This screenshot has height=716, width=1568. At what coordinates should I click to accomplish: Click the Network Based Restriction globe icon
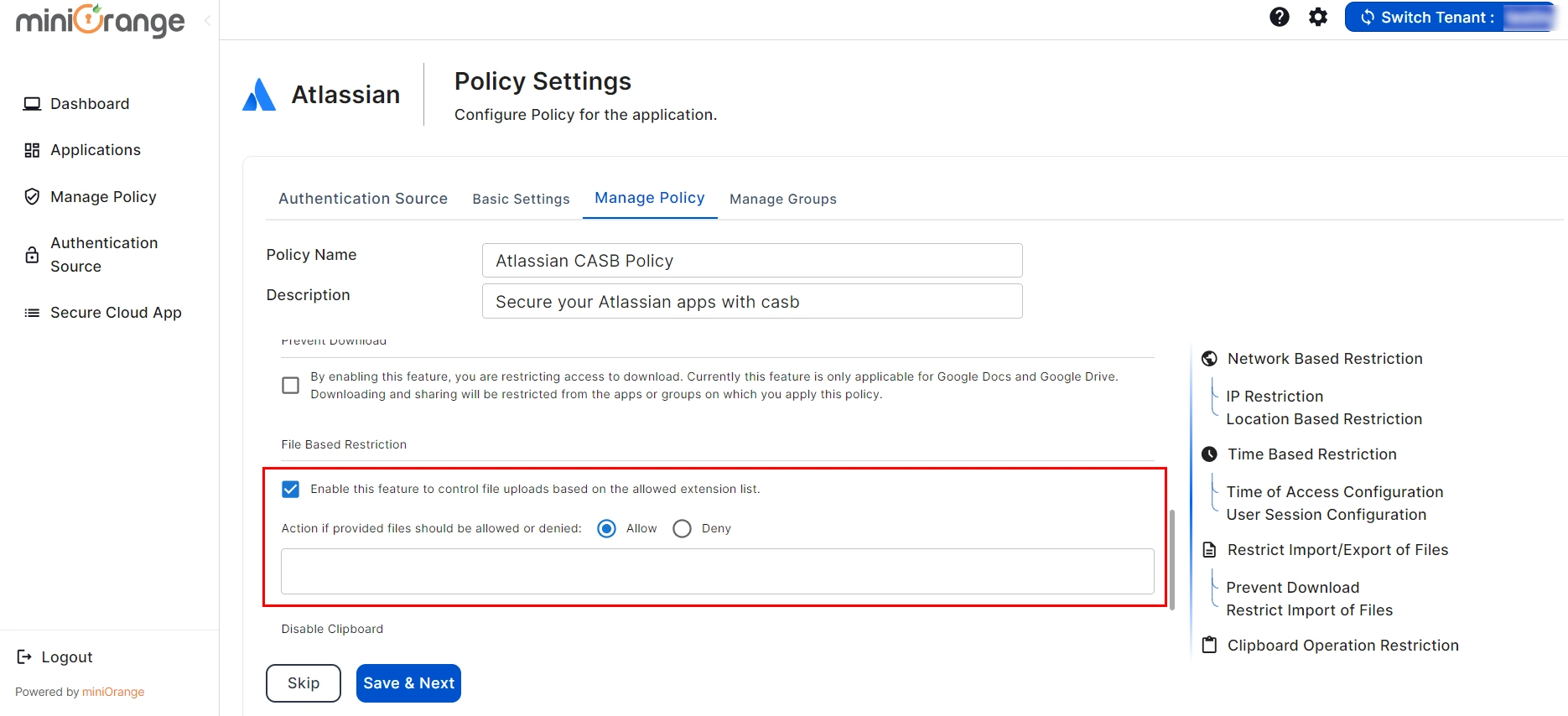pyautogui.click(x=1209, y=359)
